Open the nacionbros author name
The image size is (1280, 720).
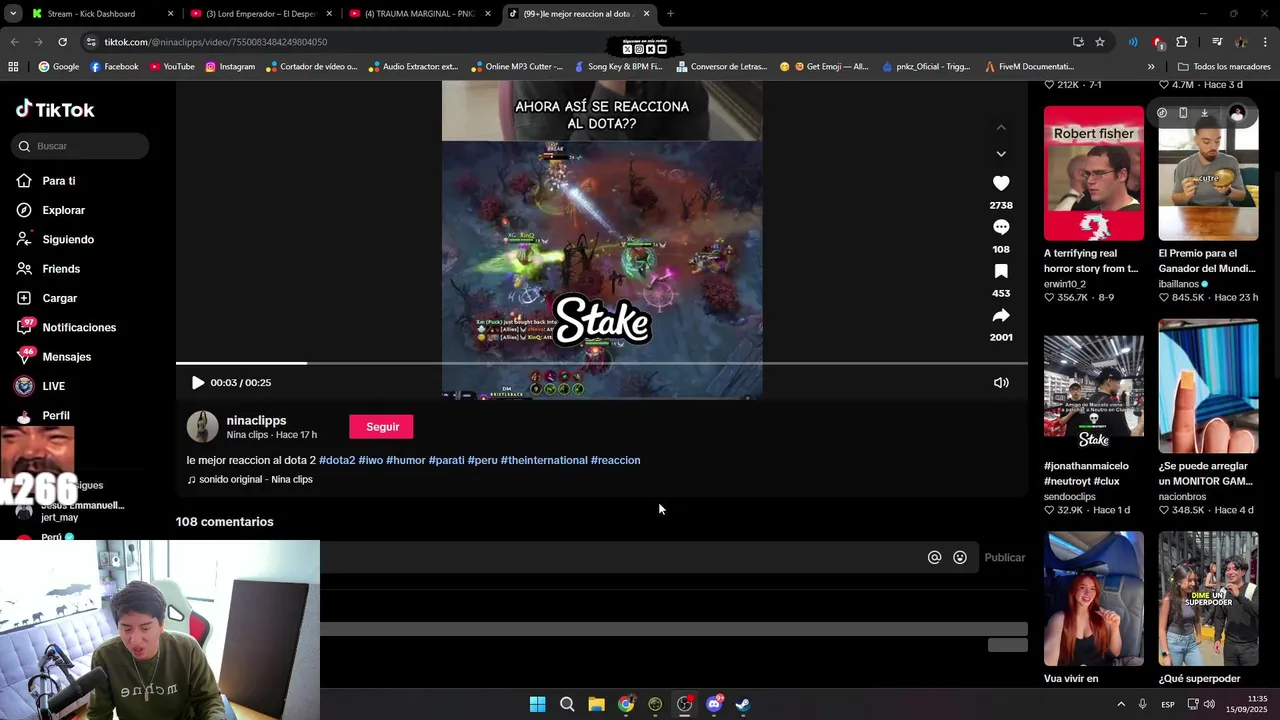[1184, 497]
